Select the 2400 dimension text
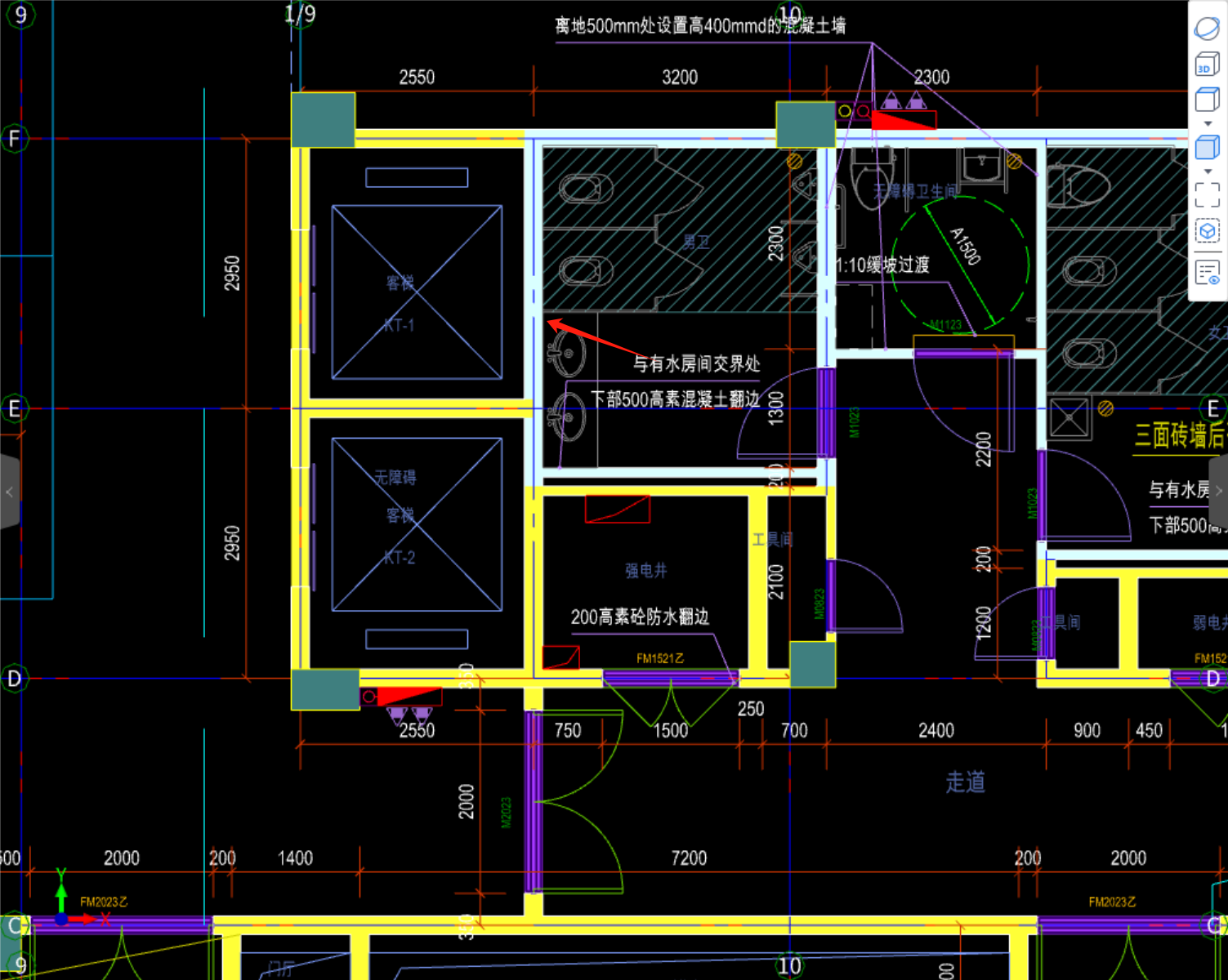Viewport: 1228px width, 980px height. pos(936,730)
